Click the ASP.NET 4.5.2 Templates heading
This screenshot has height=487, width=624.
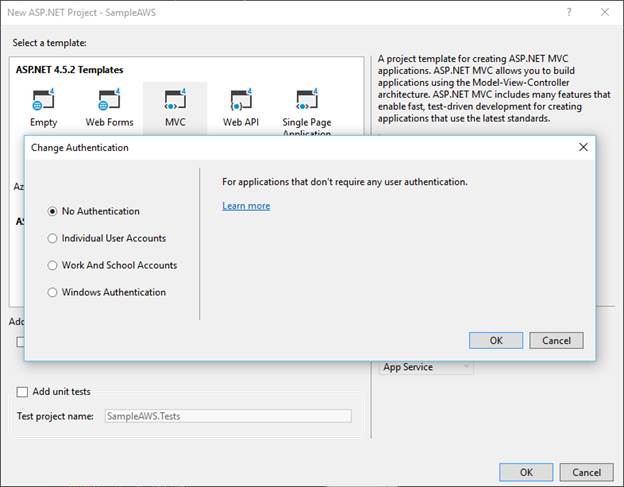click(x=69, y=70)
